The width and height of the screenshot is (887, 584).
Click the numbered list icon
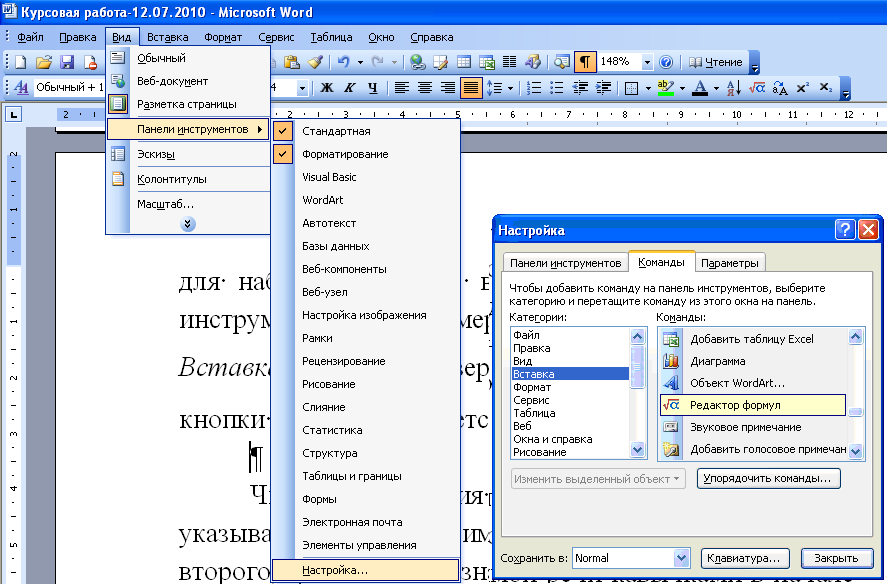point(533,88)
